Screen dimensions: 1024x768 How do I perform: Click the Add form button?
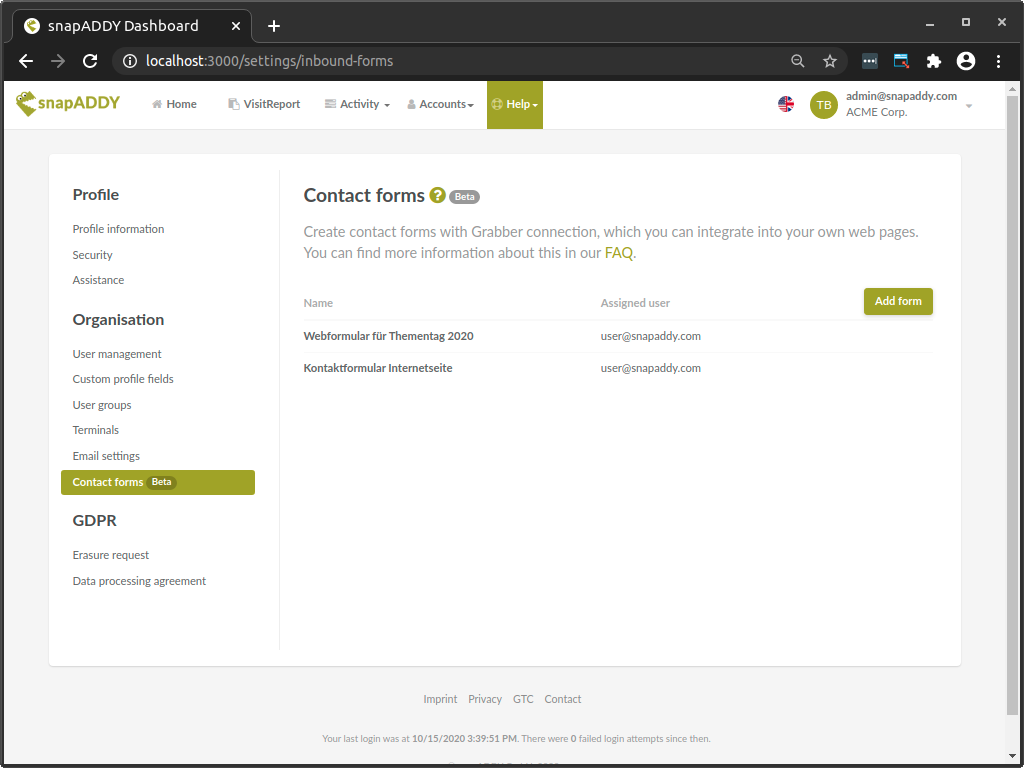click(897, 301)
